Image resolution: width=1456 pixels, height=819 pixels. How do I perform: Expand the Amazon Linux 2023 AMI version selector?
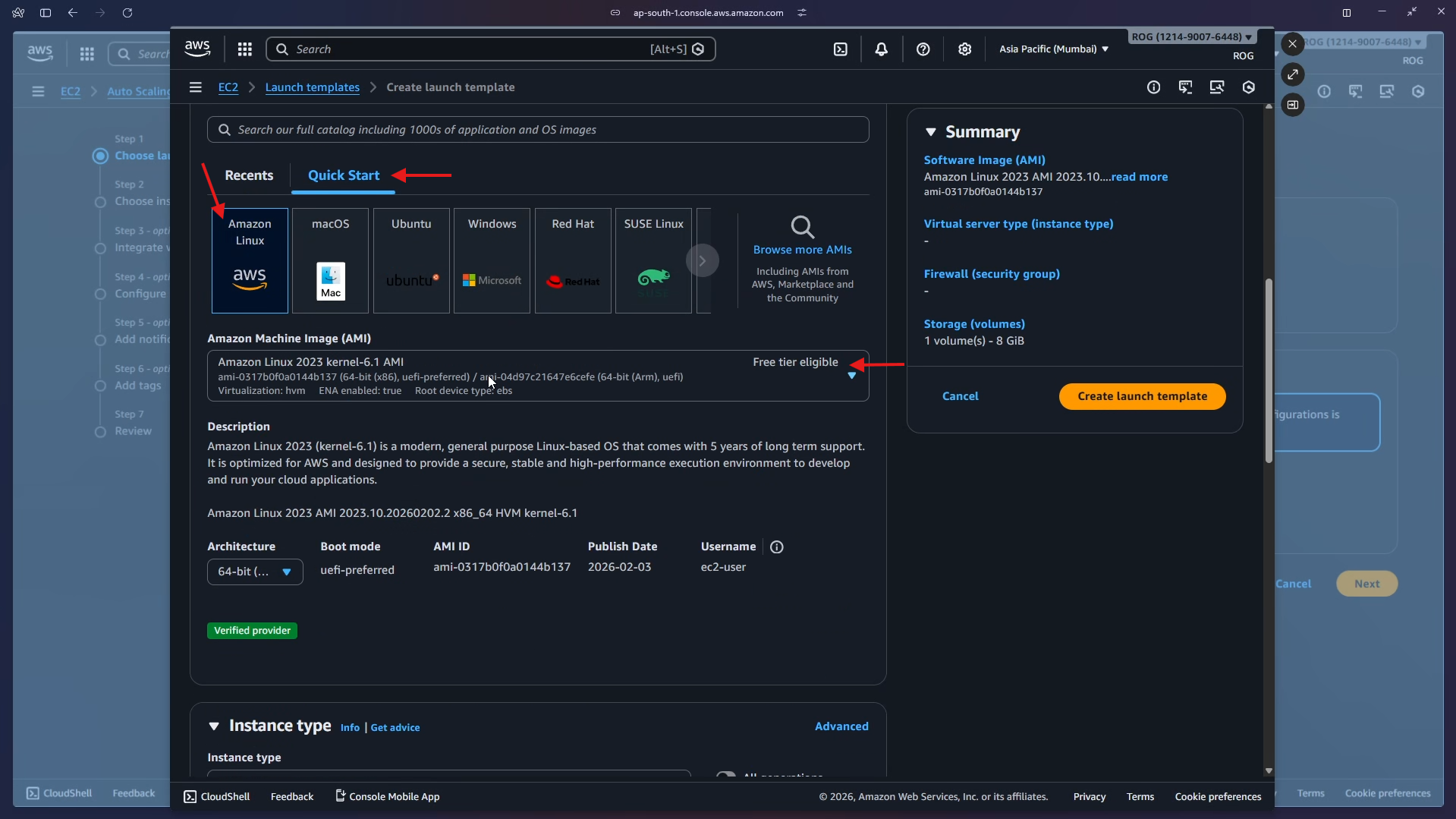tap(852, 375)
